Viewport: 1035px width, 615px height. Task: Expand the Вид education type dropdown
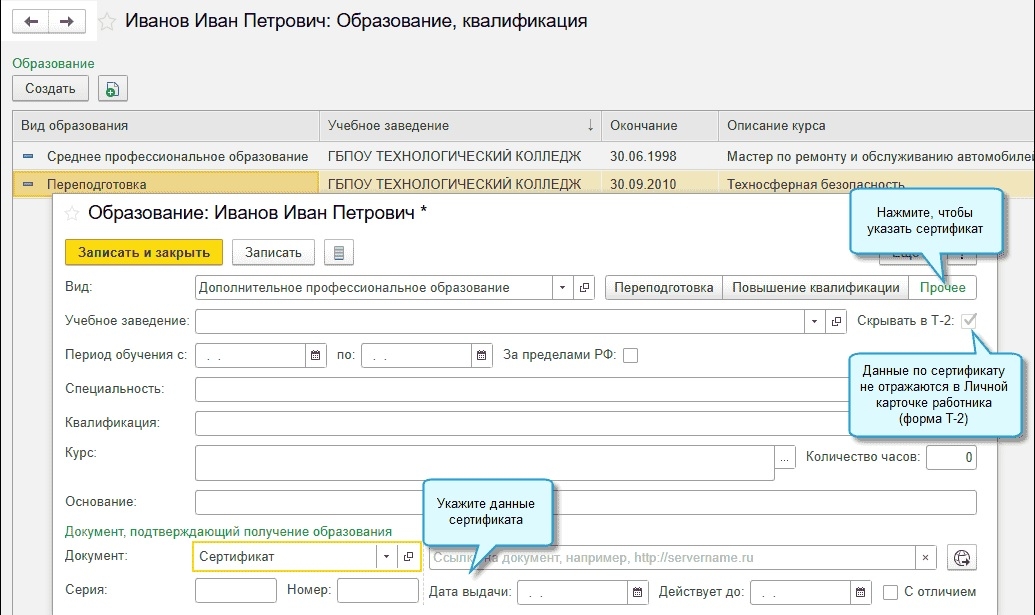coord(565,288)
